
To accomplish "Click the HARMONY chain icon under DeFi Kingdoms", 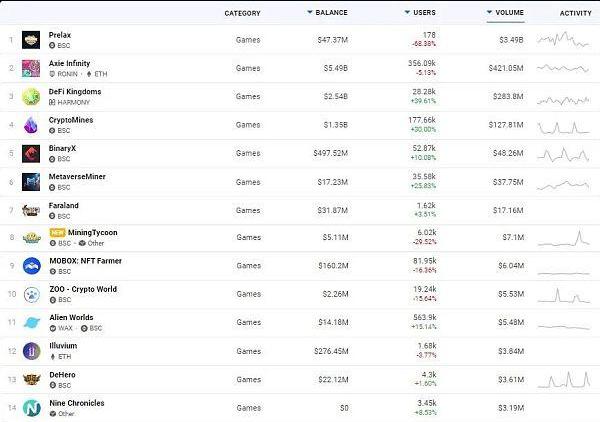I will [x=52, y=102].
